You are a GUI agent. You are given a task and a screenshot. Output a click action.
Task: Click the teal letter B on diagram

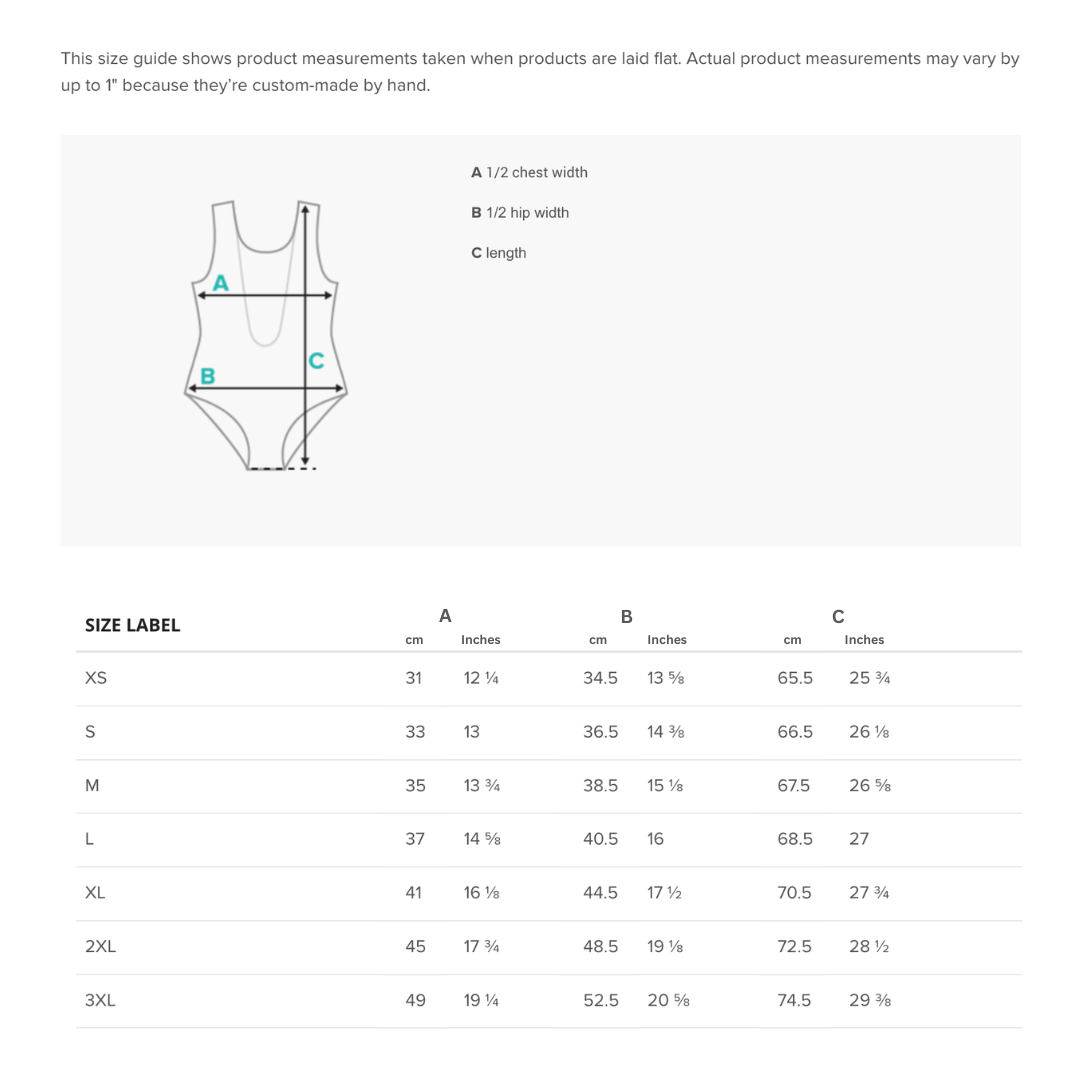pos(207,376)
